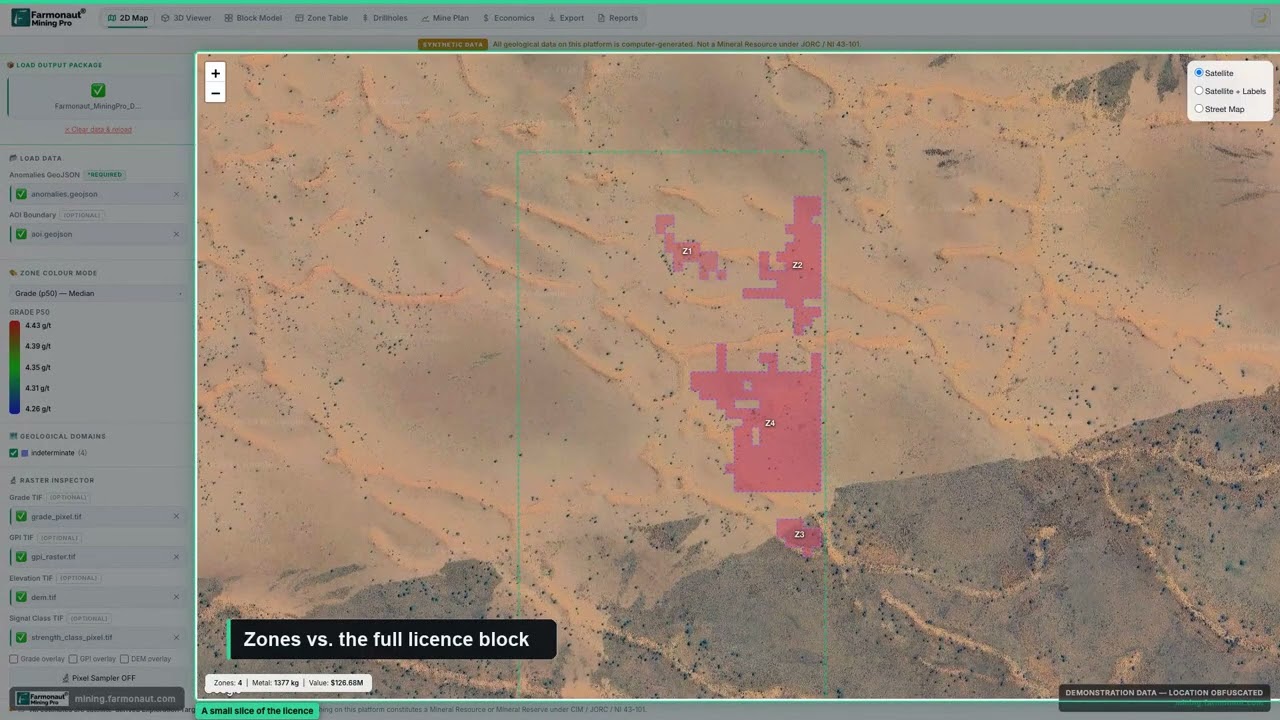This screenshot has height=720, width=1280.
Task: Enable the Grade overlay checkbox
Action: pos(14,659)
